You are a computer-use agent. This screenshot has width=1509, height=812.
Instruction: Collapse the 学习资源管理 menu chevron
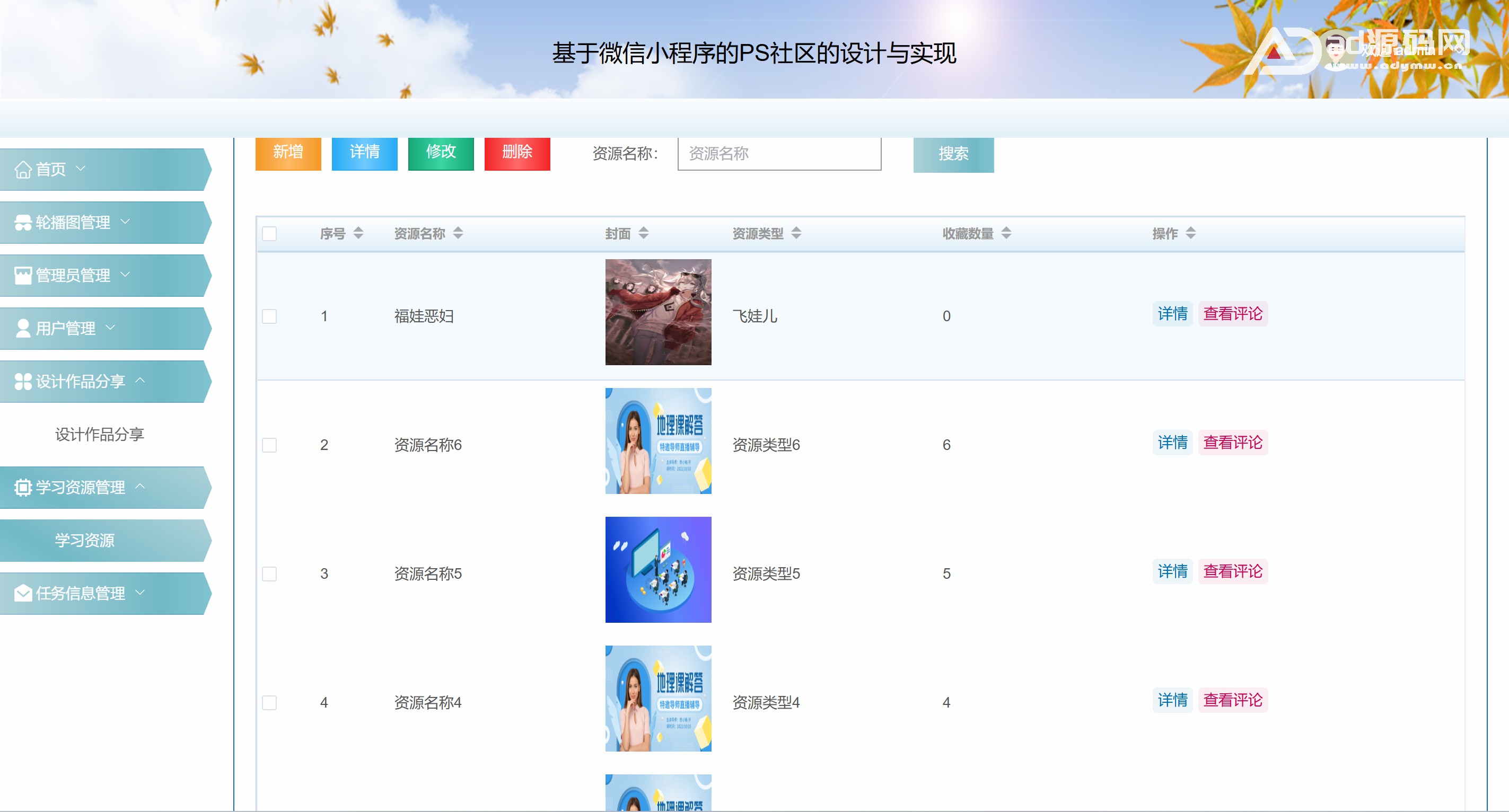click(140, 487)
